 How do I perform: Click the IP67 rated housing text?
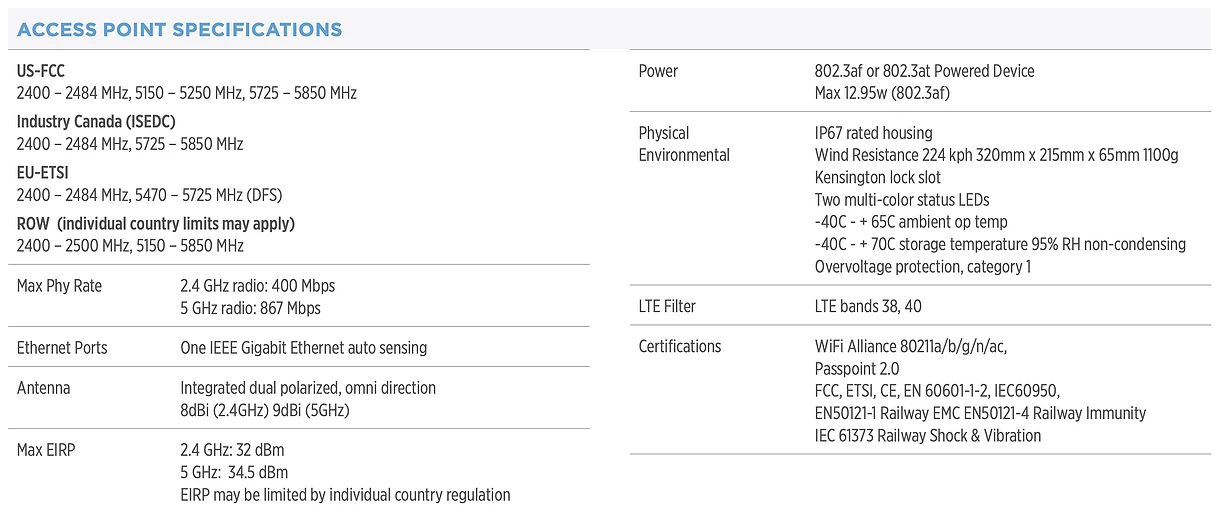point(873,133)
